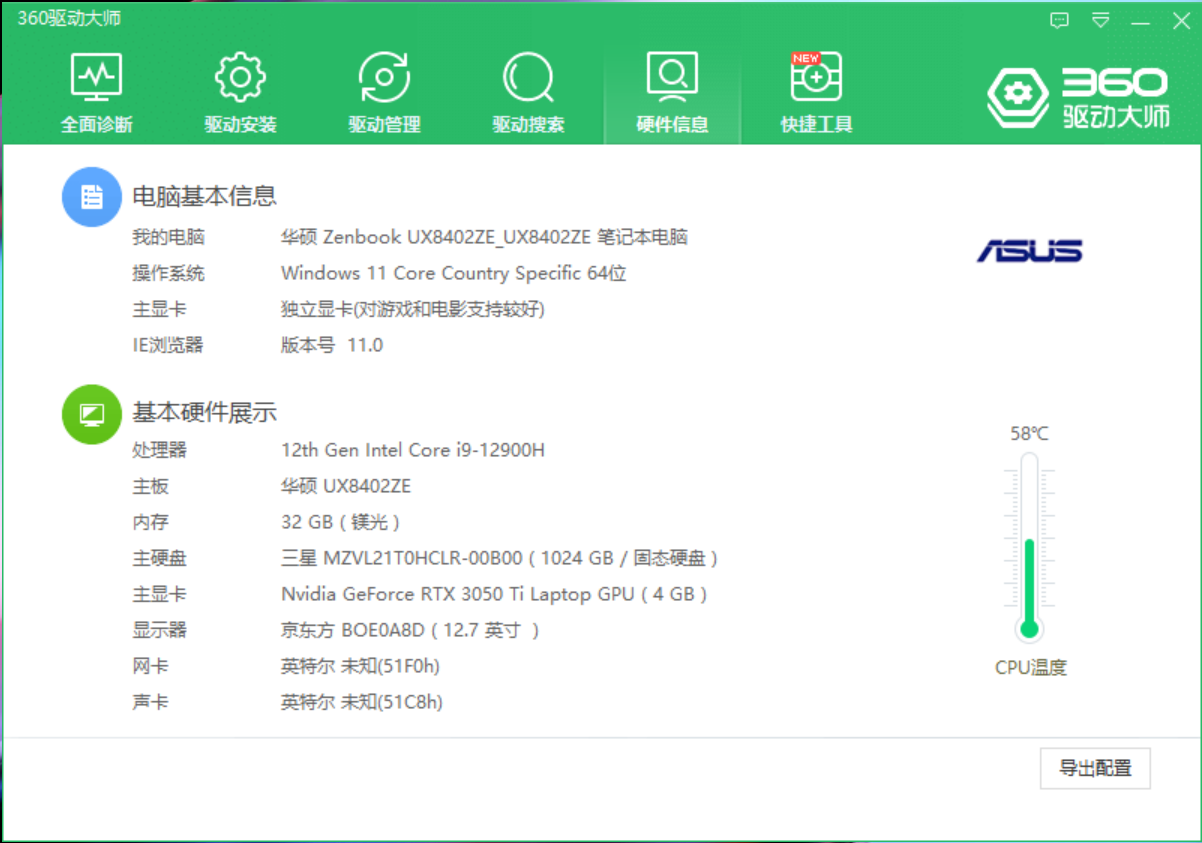Click the 主硬盘 label
The width and height of the screenshot is (1202, 843).
[159, 558]
